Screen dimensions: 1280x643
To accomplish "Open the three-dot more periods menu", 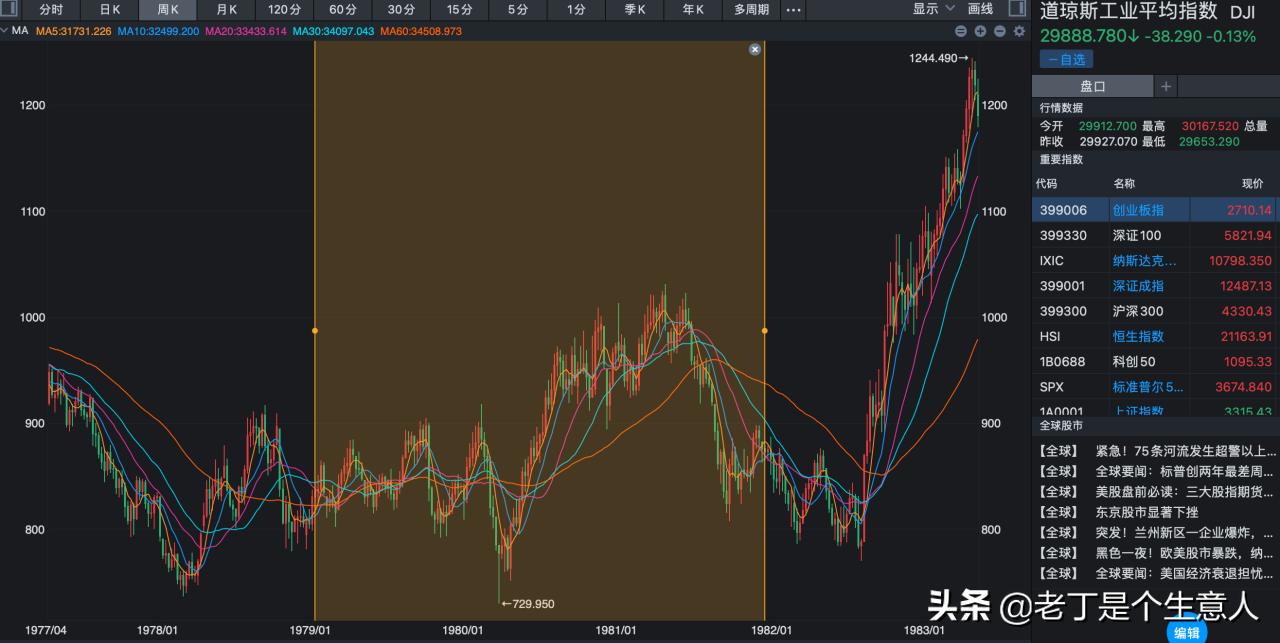I will pos(793,9).
